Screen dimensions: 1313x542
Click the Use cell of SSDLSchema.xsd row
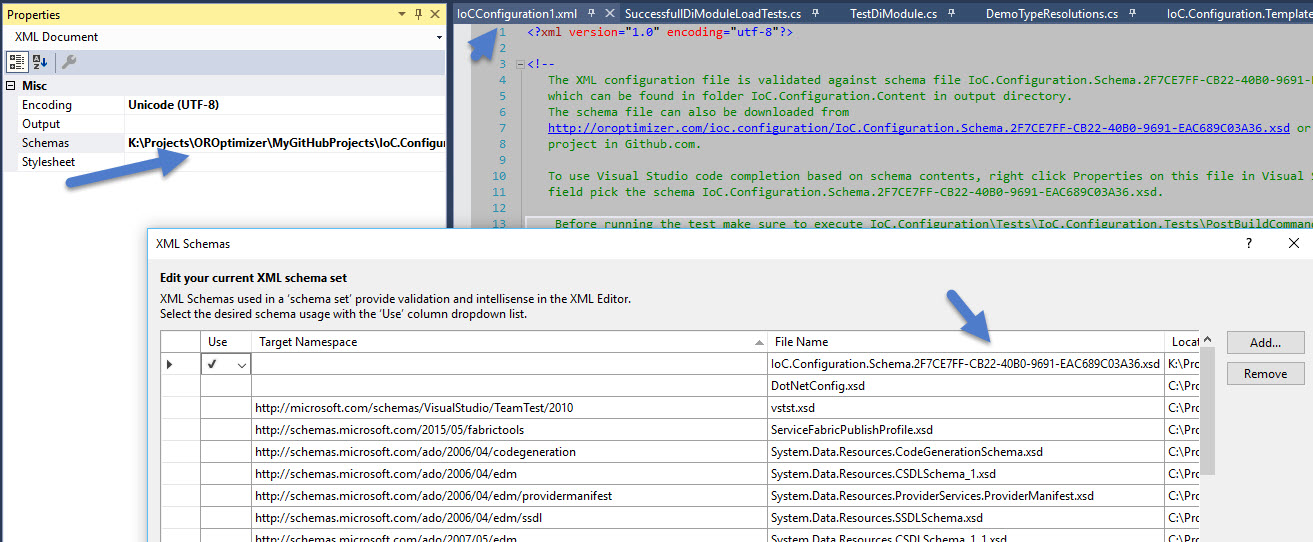(226, 518)
